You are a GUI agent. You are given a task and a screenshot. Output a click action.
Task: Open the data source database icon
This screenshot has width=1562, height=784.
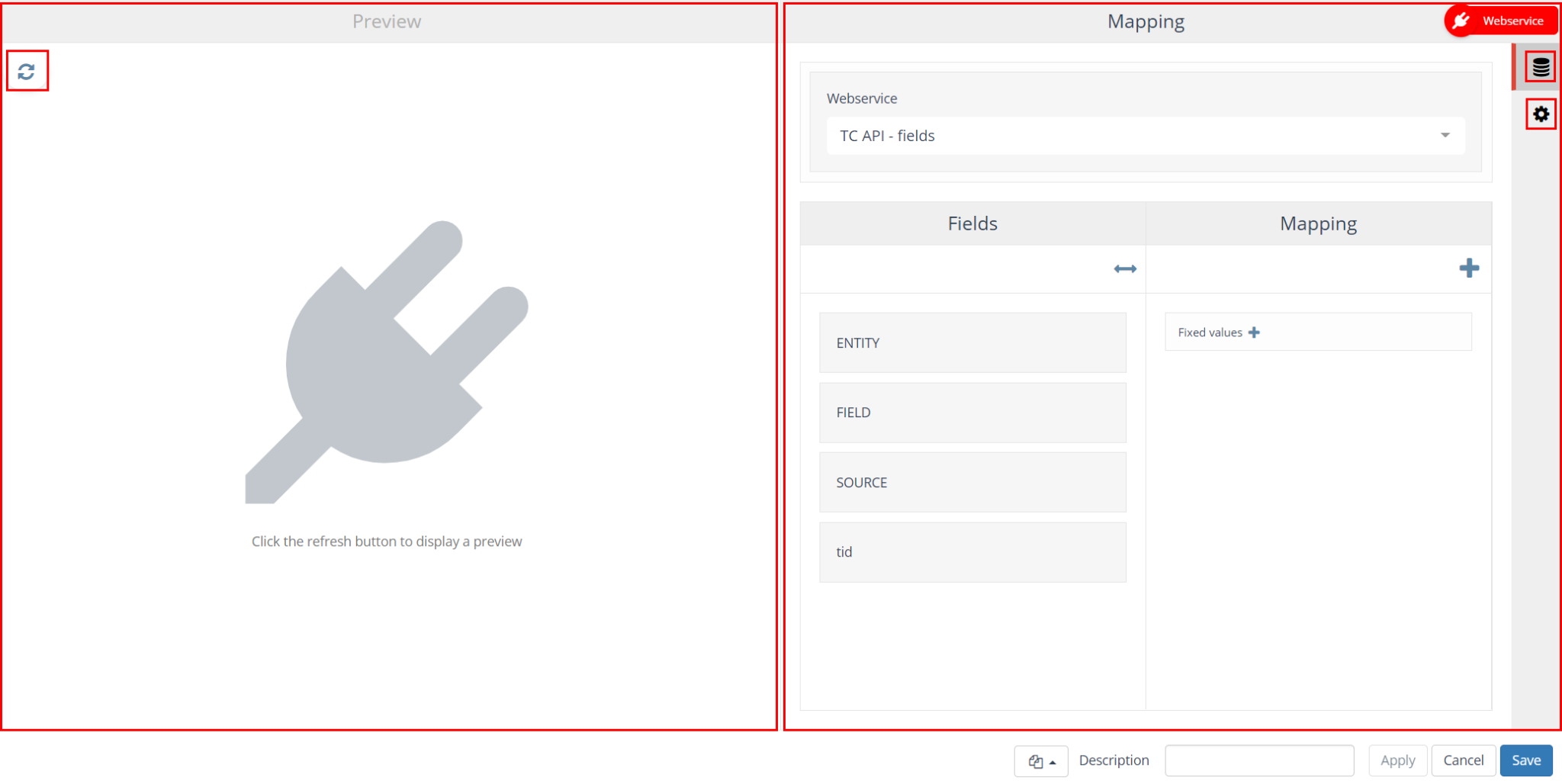click(x=1541, y=67)
